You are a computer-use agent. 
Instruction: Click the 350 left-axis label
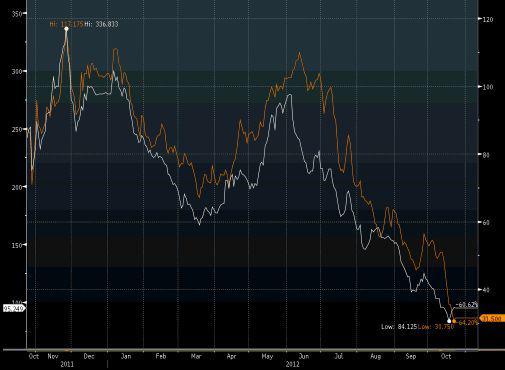tap(17, 13)
